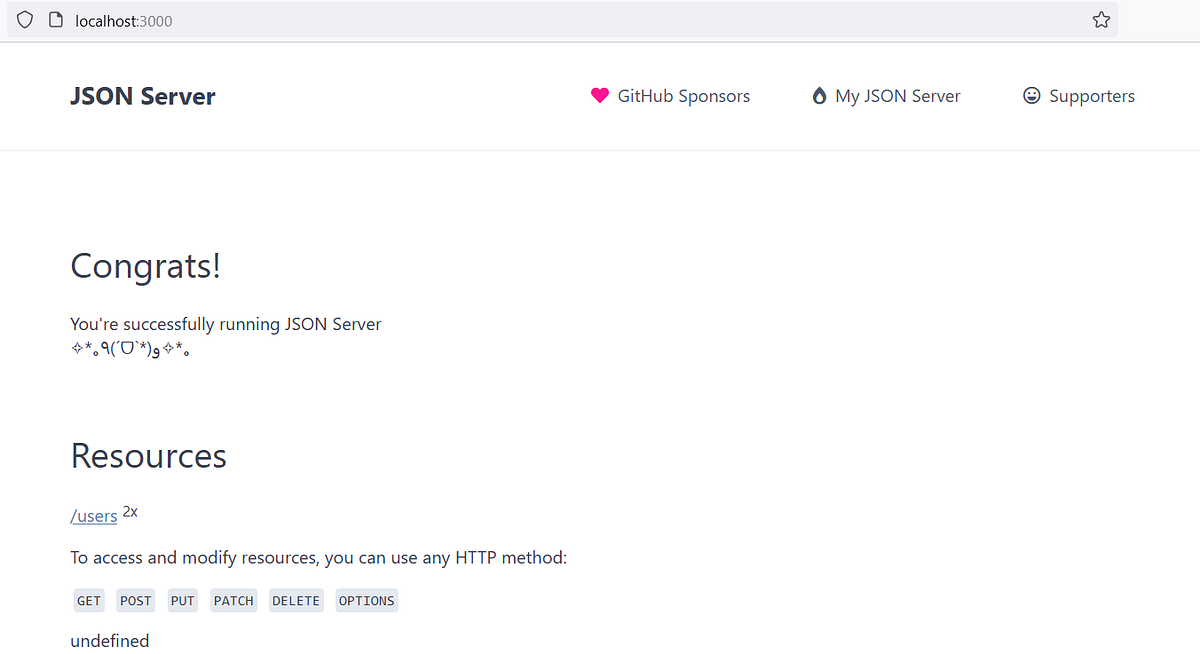Screen dimensions: 1200x654
Task: Open the JSON Server home title
Action: coord(143,96)
